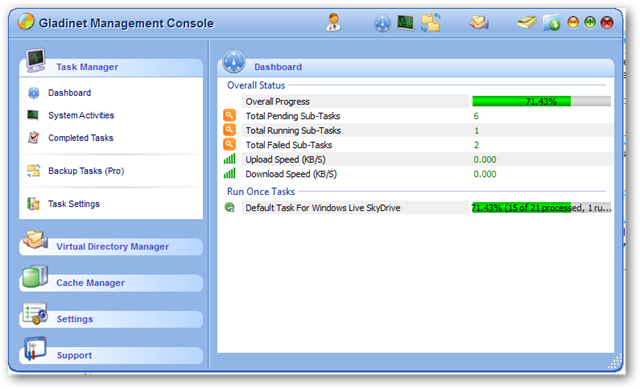Expand the Virtual Directory Manager section

(x=111, y=247)
